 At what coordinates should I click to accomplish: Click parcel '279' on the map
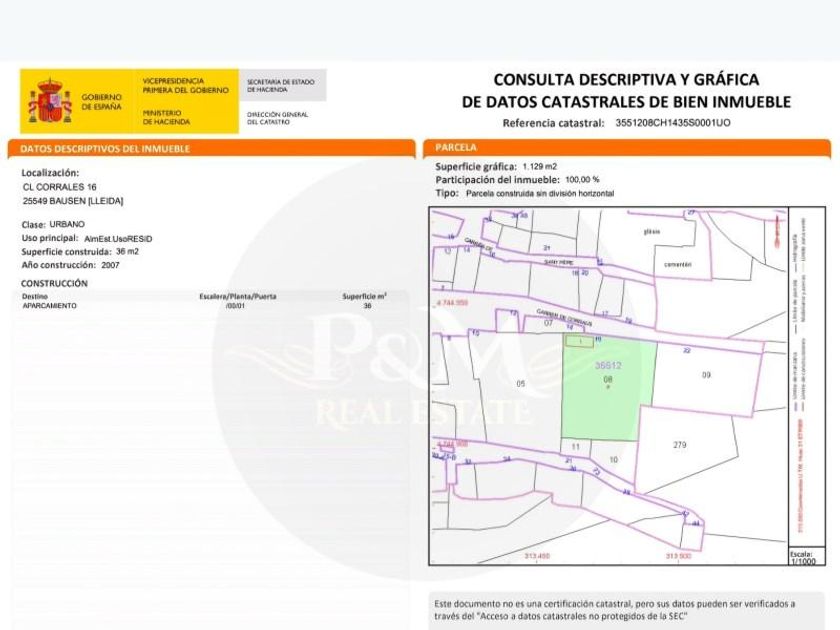coord(679,445)
